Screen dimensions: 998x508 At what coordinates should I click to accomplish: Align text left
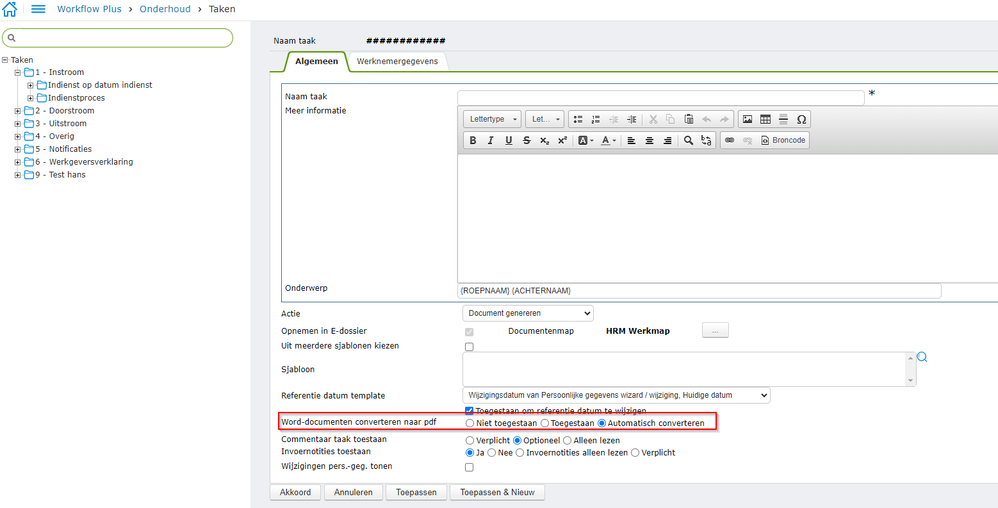(631, 141)
